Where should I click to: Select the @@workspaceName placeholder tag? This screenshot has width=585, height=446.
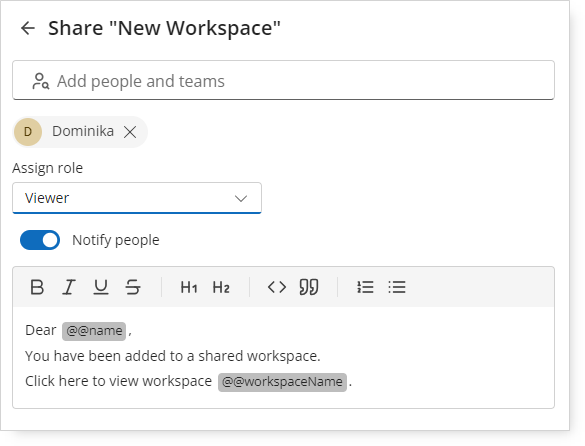click(x=282, y=382)
